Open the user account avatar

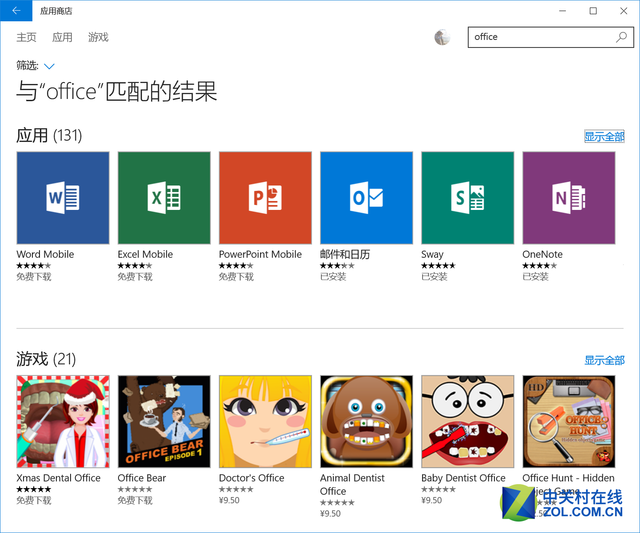pos(442,38)
